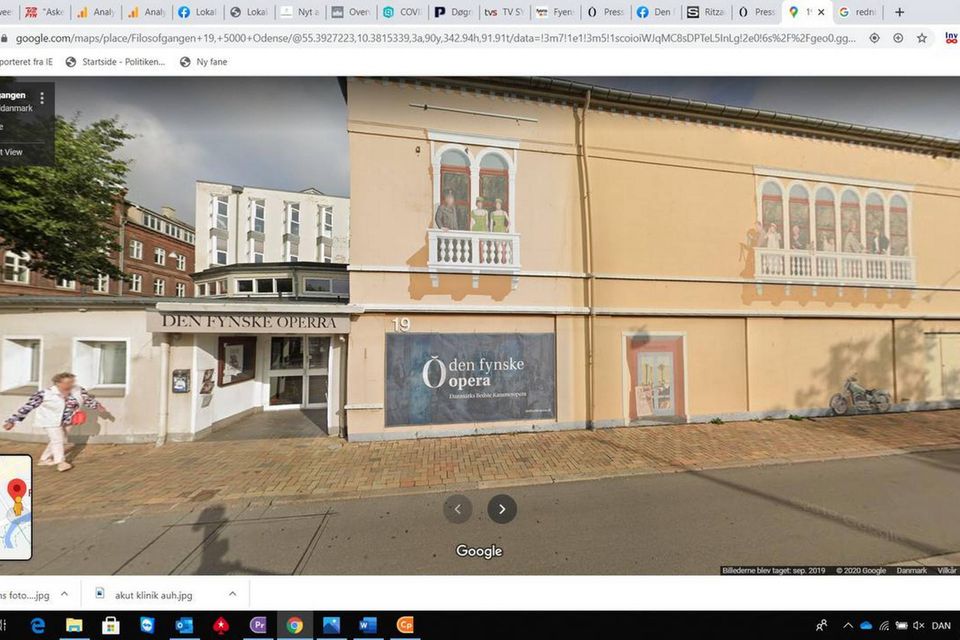Open the red star app on taskbar
The height and width of the screenshot is (640, 960).
click(x=221, y=625)
